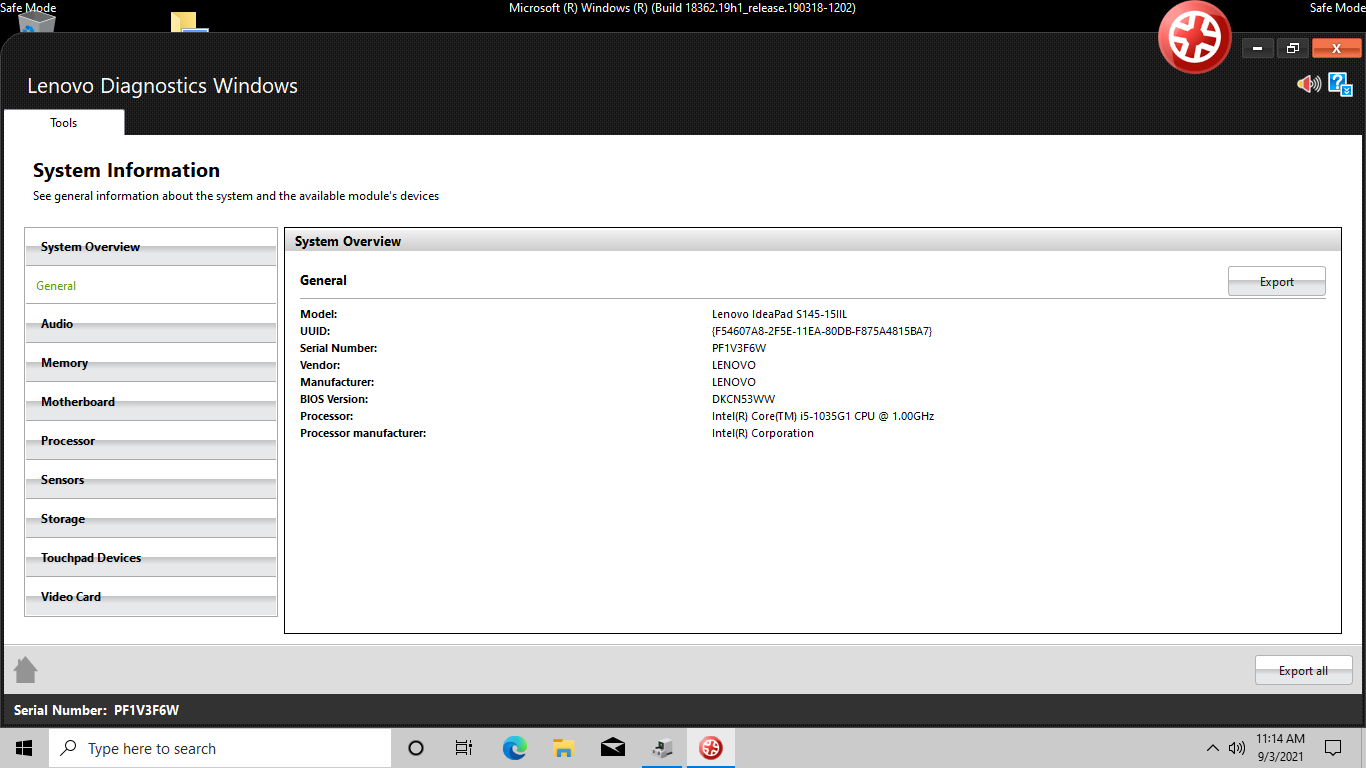The image size is (1366, 768).
Task: Click the Lenovo Diagnostics Windows title
Action: [x=162, y=86]
